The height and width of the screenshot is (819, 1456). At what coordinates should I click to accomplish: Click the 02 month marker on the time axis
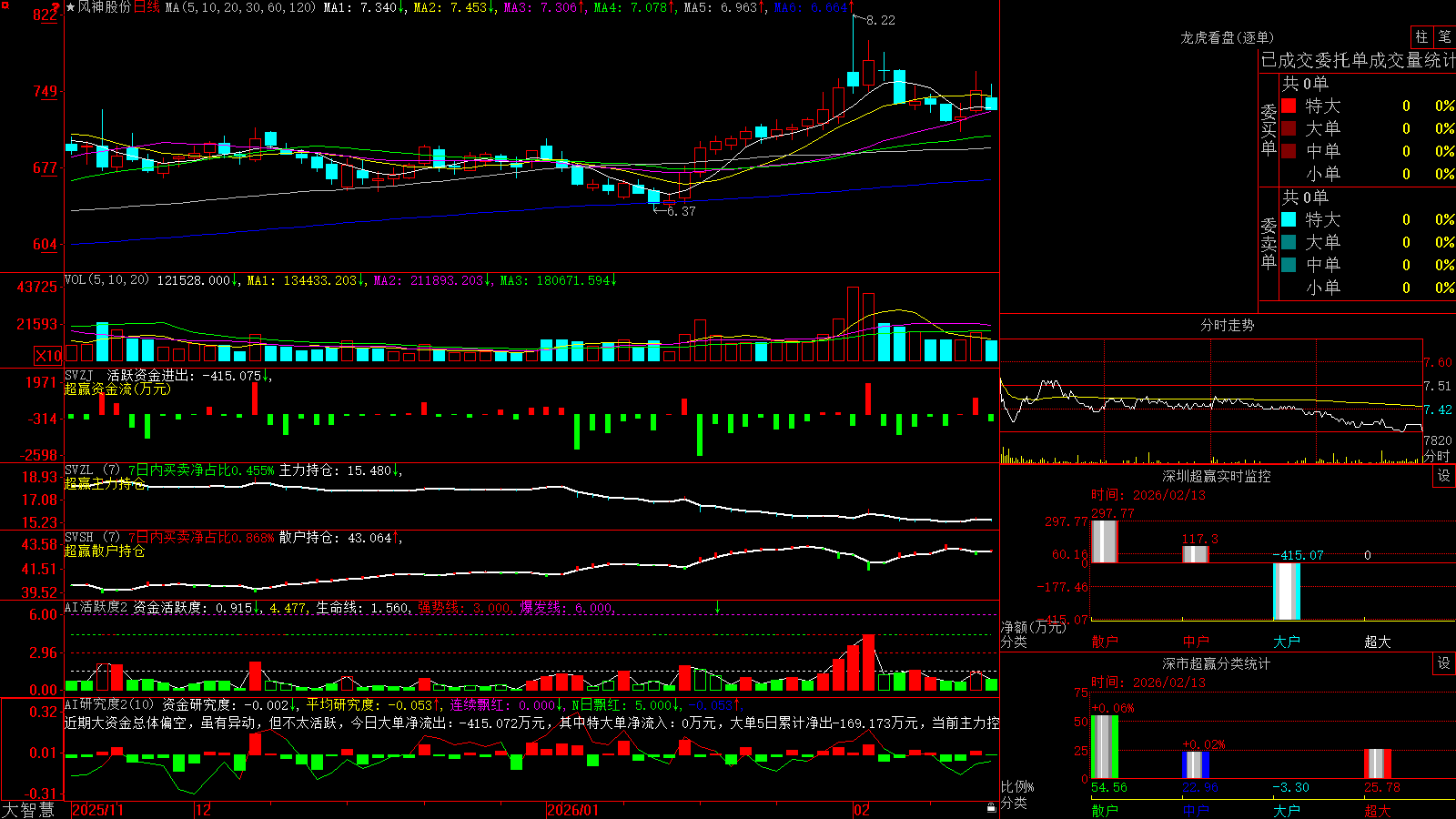pos(862,810)
